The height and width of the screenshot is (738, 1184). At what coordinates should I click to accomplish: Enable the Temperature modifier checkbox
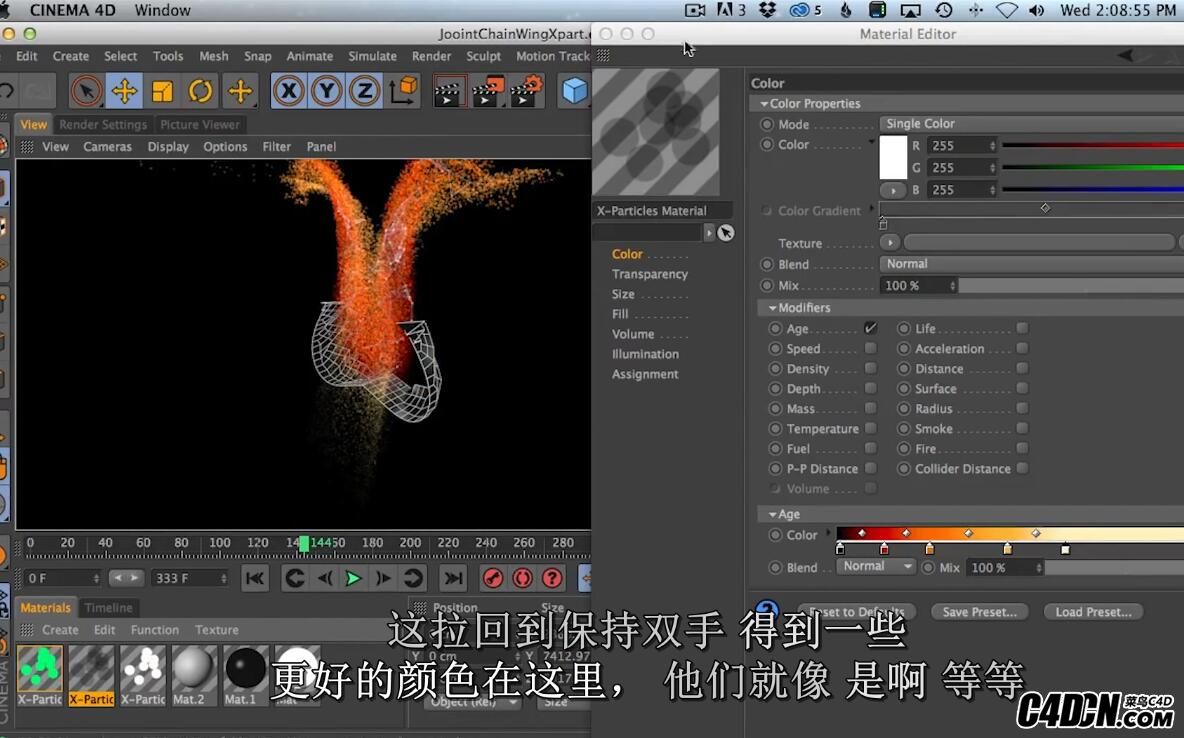[x=871, y=428]
